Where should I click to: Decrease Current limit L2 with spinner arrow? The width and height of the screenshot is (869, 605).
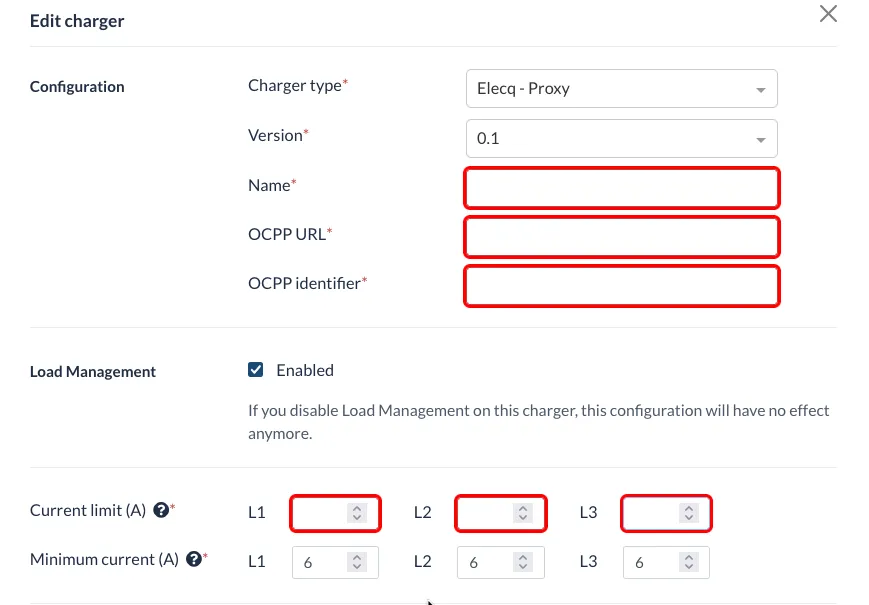(x=523, y=518)
